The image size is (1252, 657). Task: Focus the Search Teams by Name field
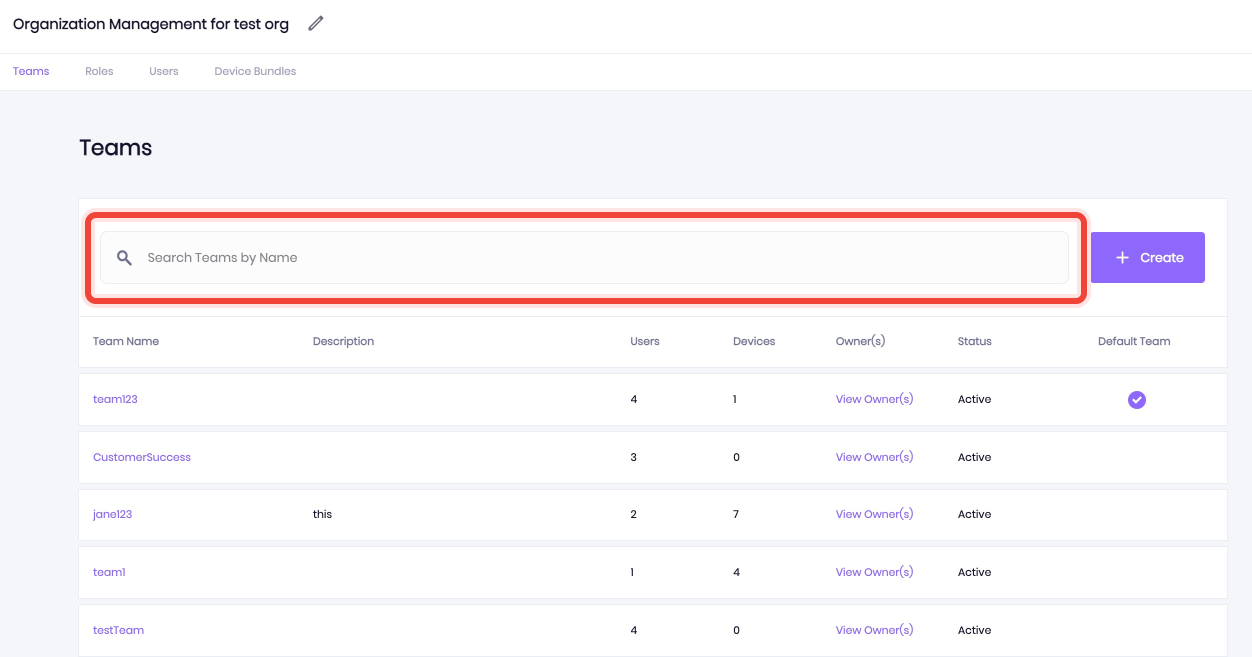point(584,258)
